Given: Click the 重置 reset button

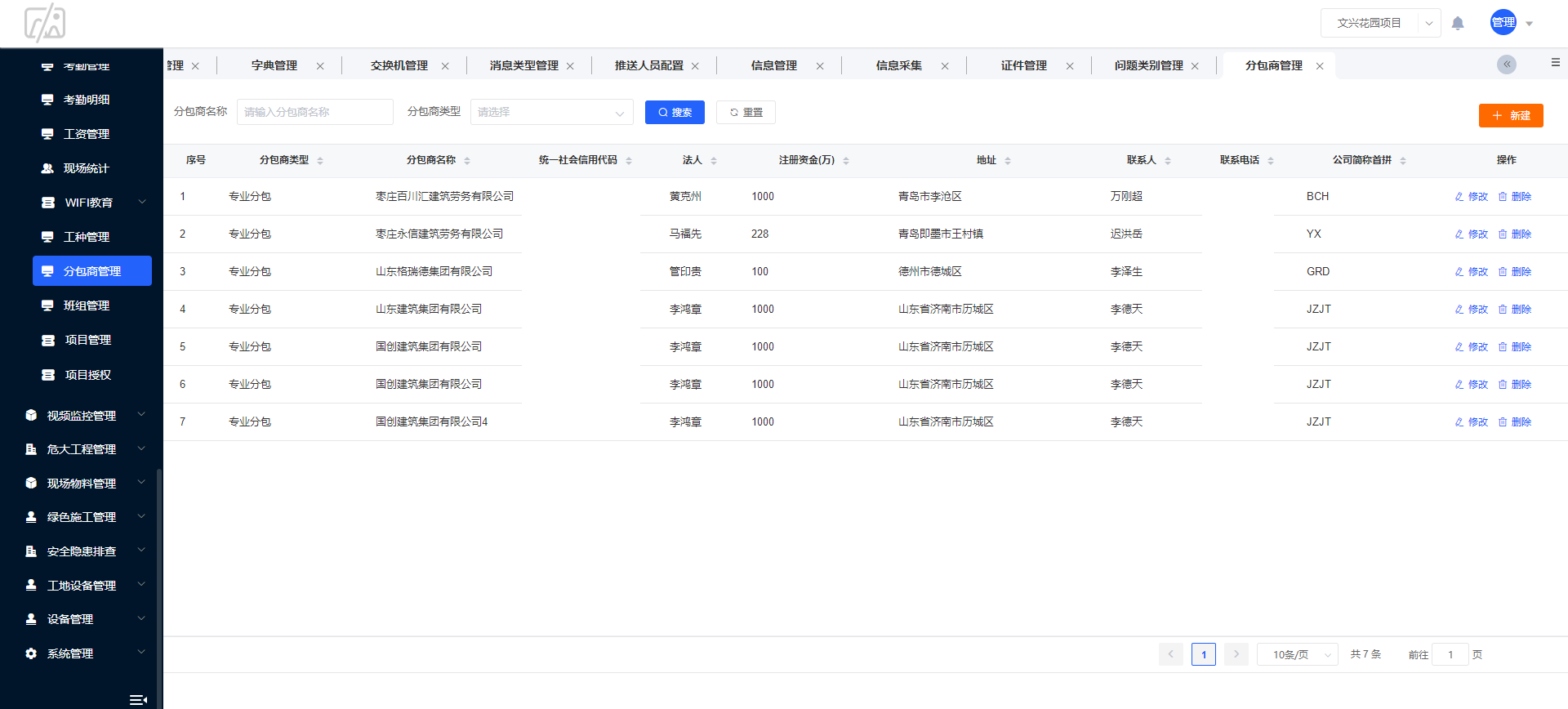Looking at the screenshot, I should (746, 112).
